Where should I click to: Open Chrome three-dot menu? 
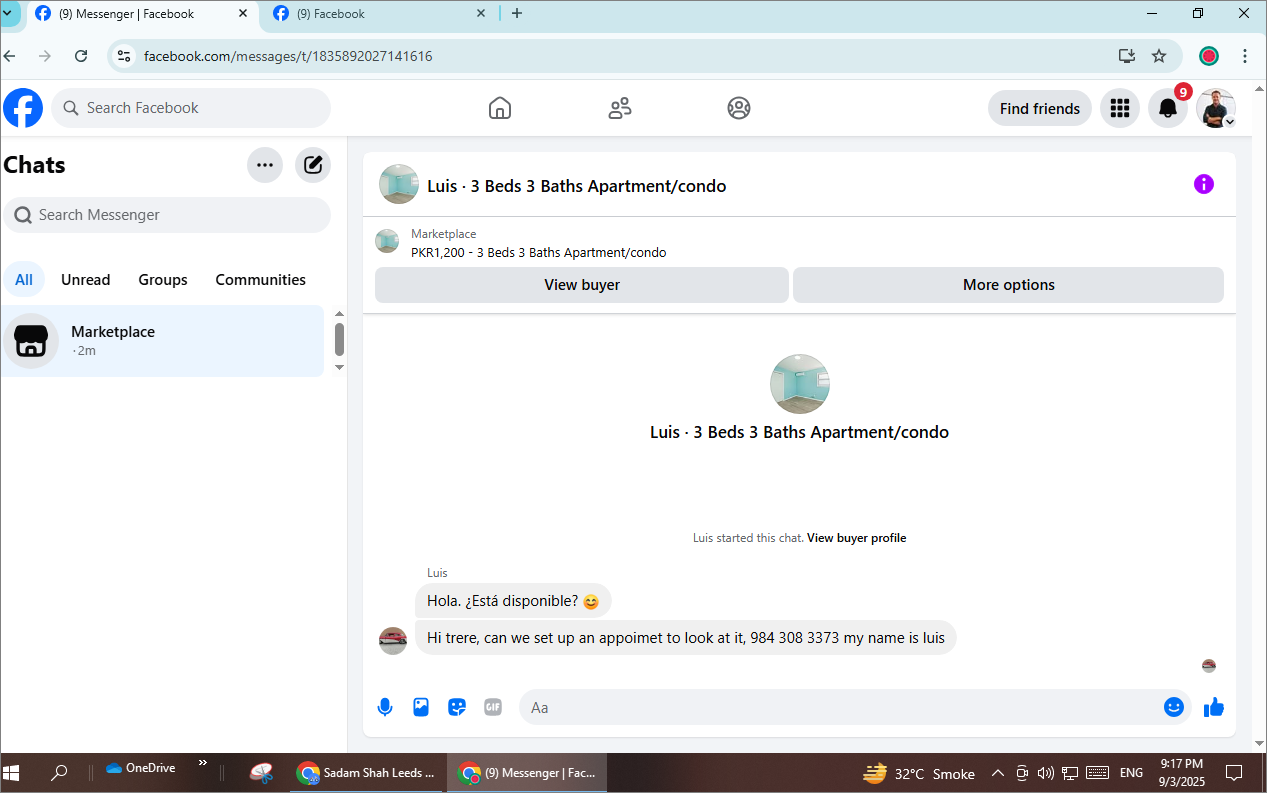pos(1245,56)
